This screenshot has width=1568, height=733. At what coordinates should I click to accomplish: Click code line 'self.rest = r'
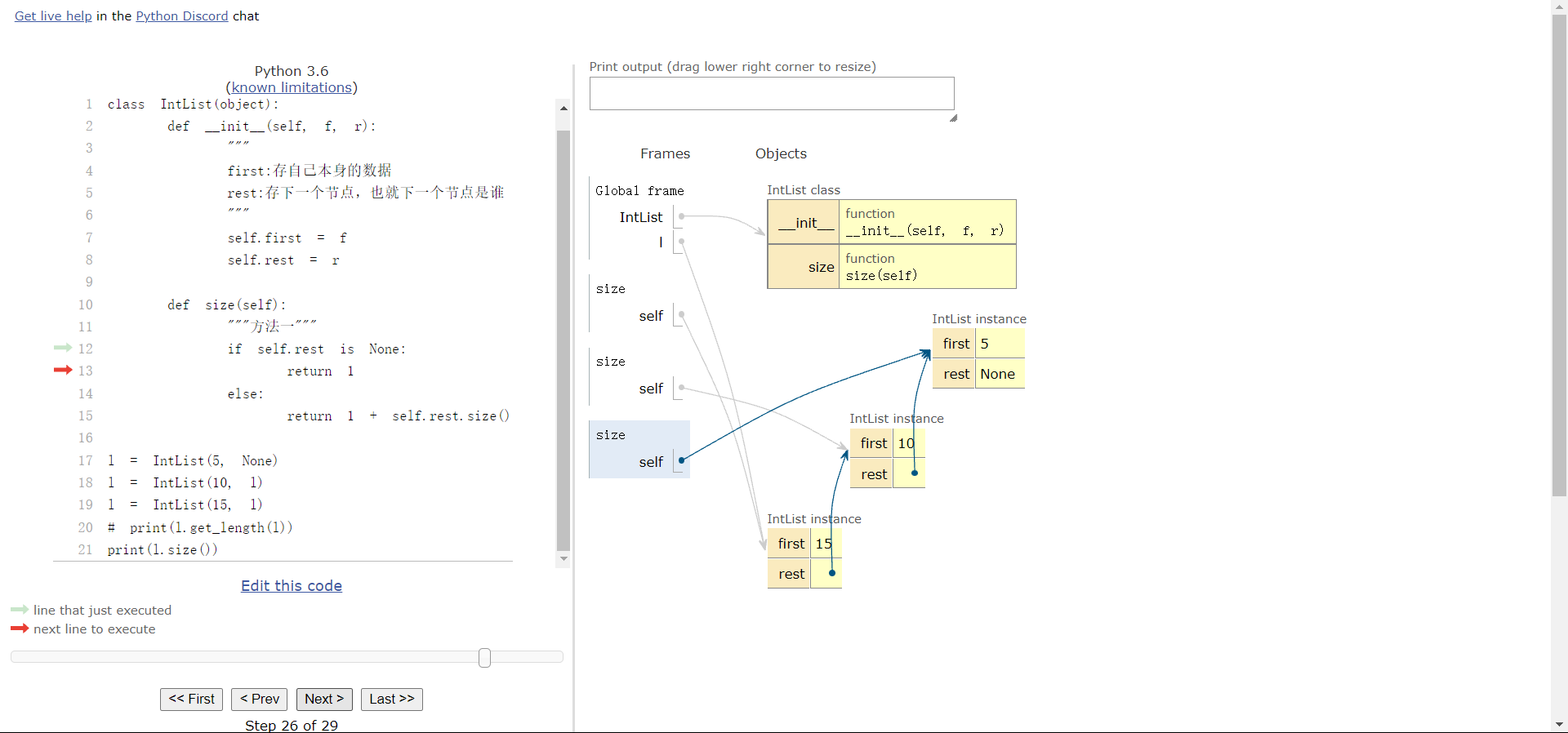point(283,260)
